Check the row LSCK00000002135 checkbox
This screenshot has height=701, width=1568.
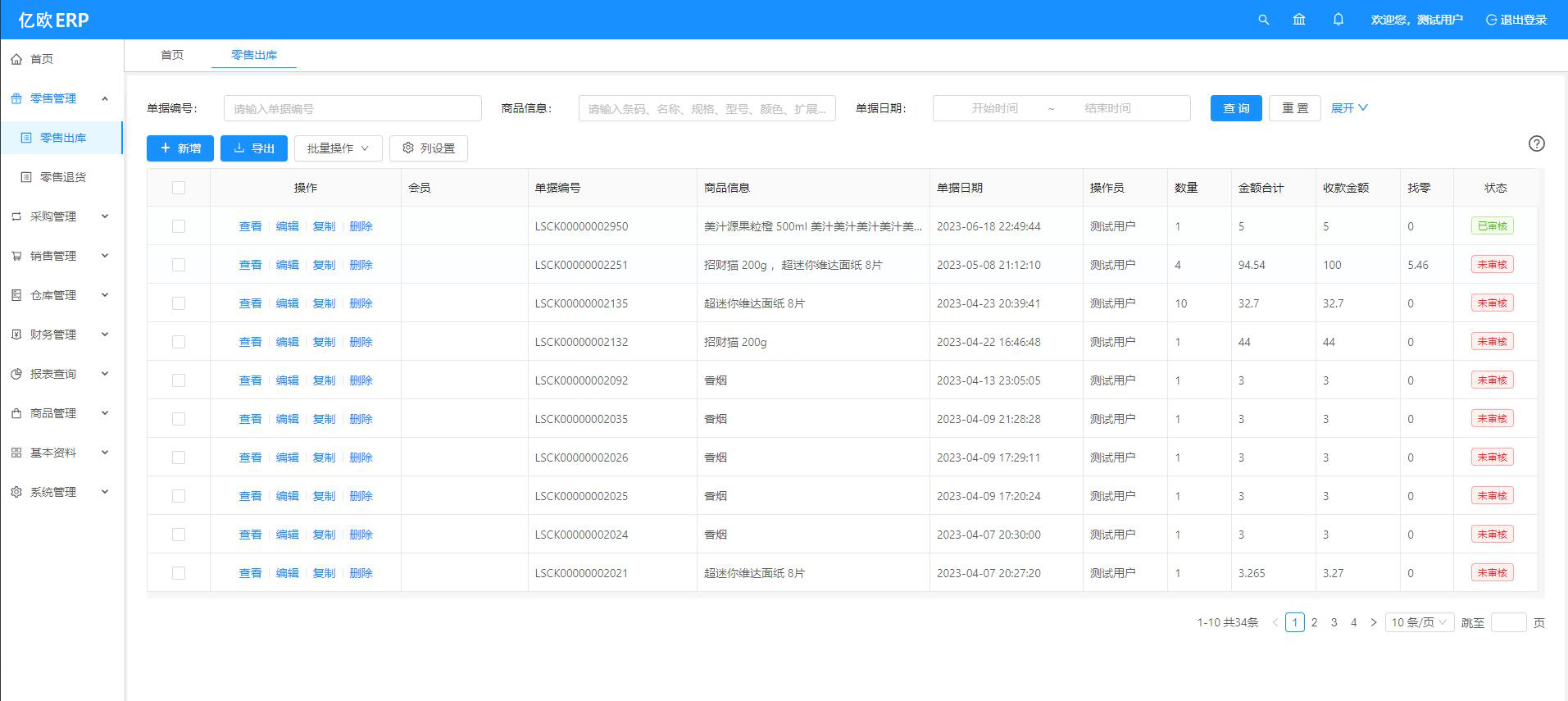pos(179,303)
